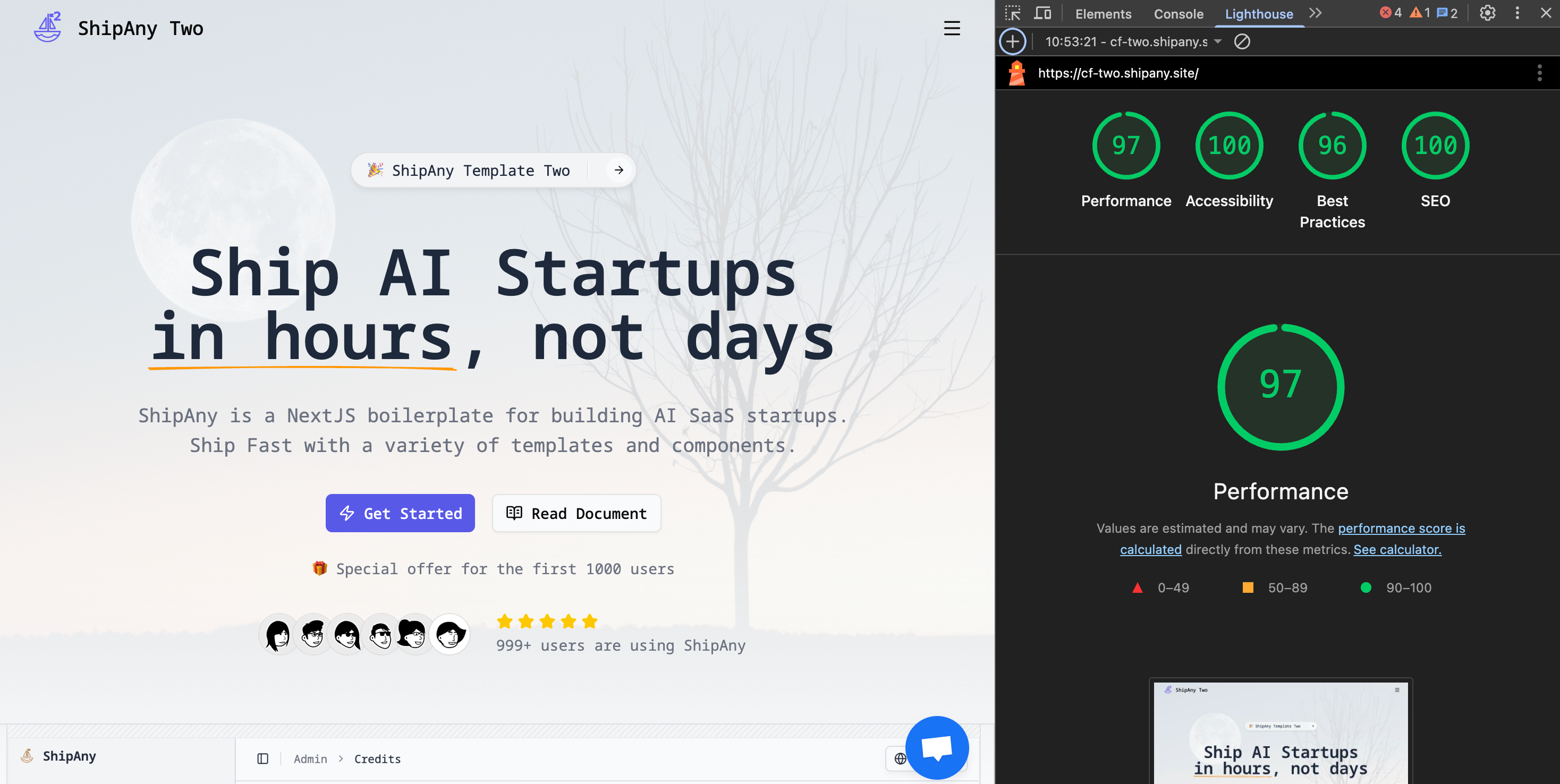Open customize DevTools kebab menu
Screen dimensions: 1560x784
(x=1517, y=13)
